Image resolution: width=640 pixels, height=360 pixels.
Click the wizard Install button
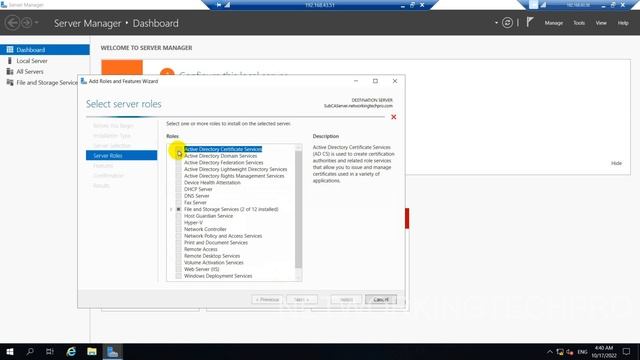(x=346, y=300)
